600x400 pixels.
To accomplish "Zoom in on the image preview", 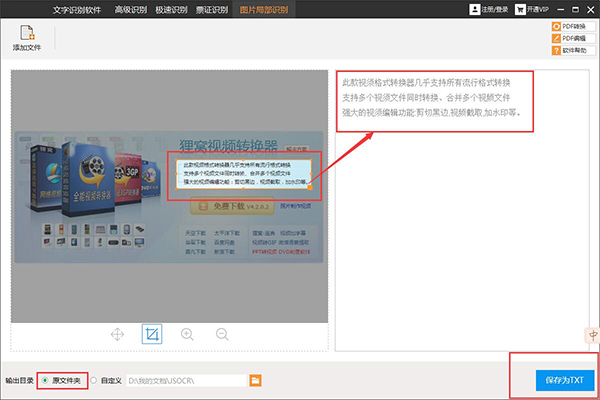I will point(187,334).
